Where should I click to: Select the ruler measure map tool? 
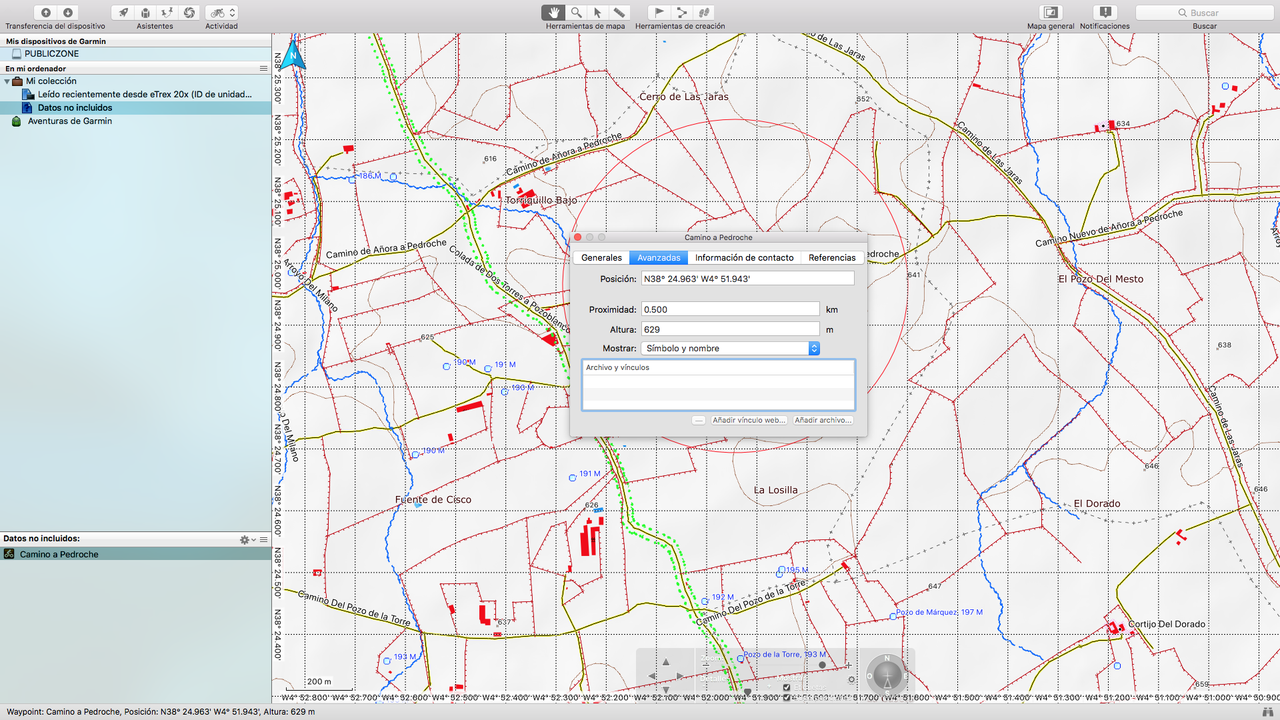[x=619, y=12]
